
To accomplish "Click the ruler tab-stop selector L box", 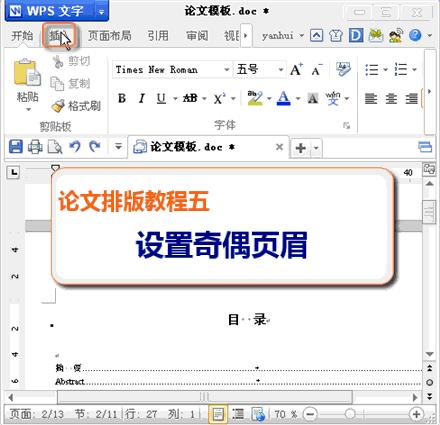I will tap(13, 172).
